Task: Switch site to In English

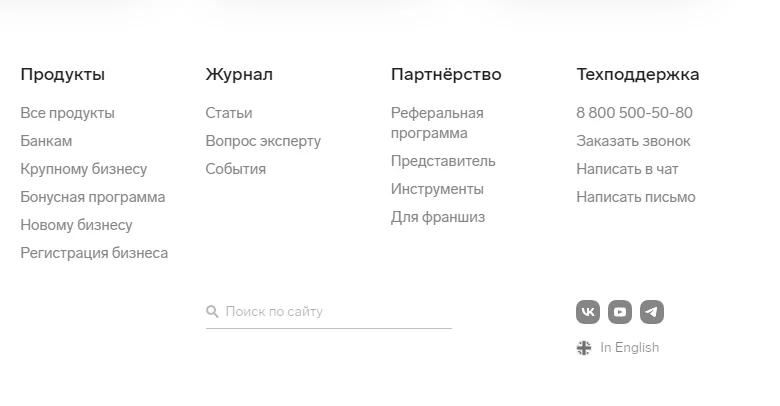Action: coord(629,348)
